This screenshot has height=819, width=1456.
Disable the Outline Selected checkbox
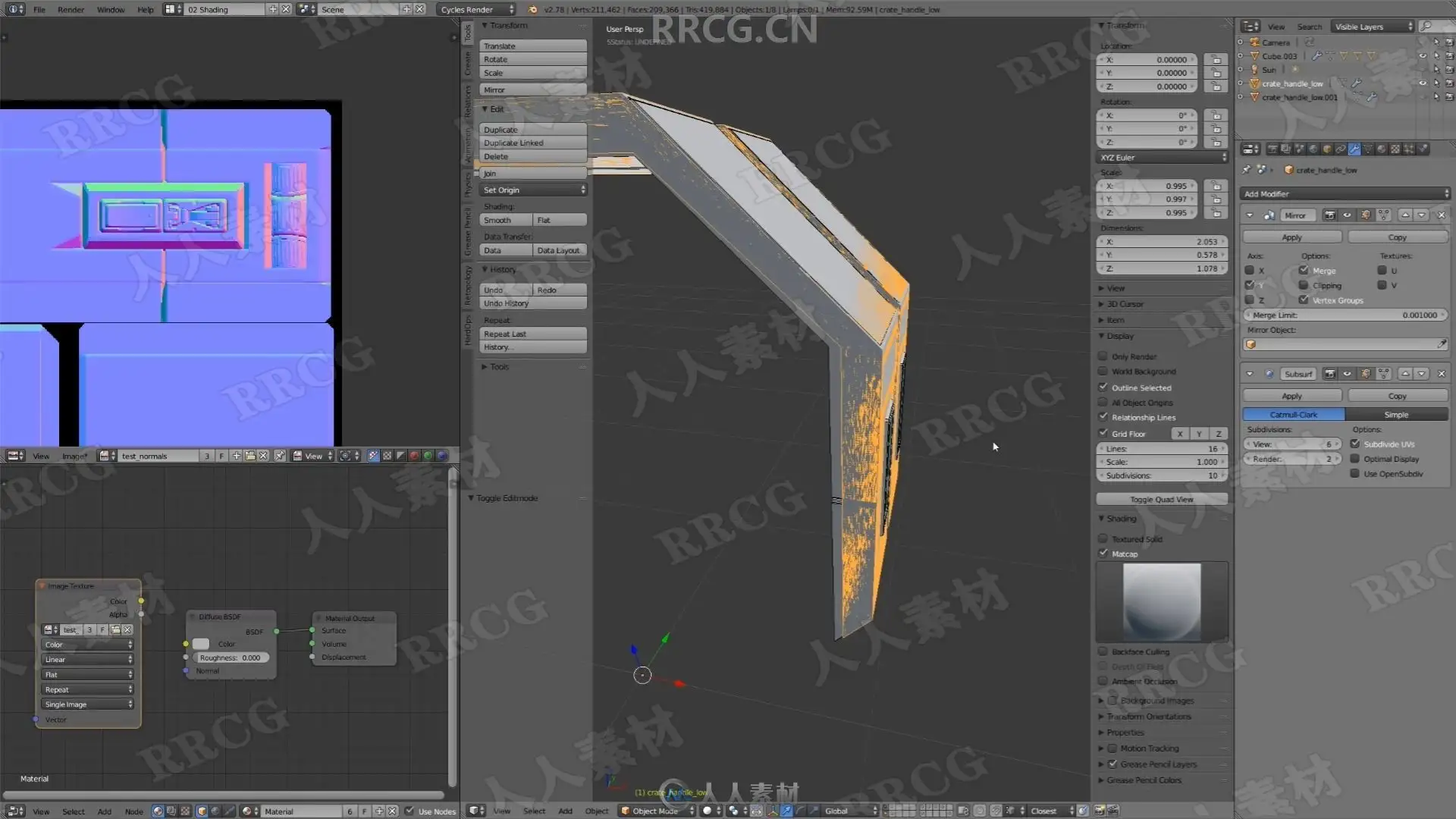coord(1103,387)
